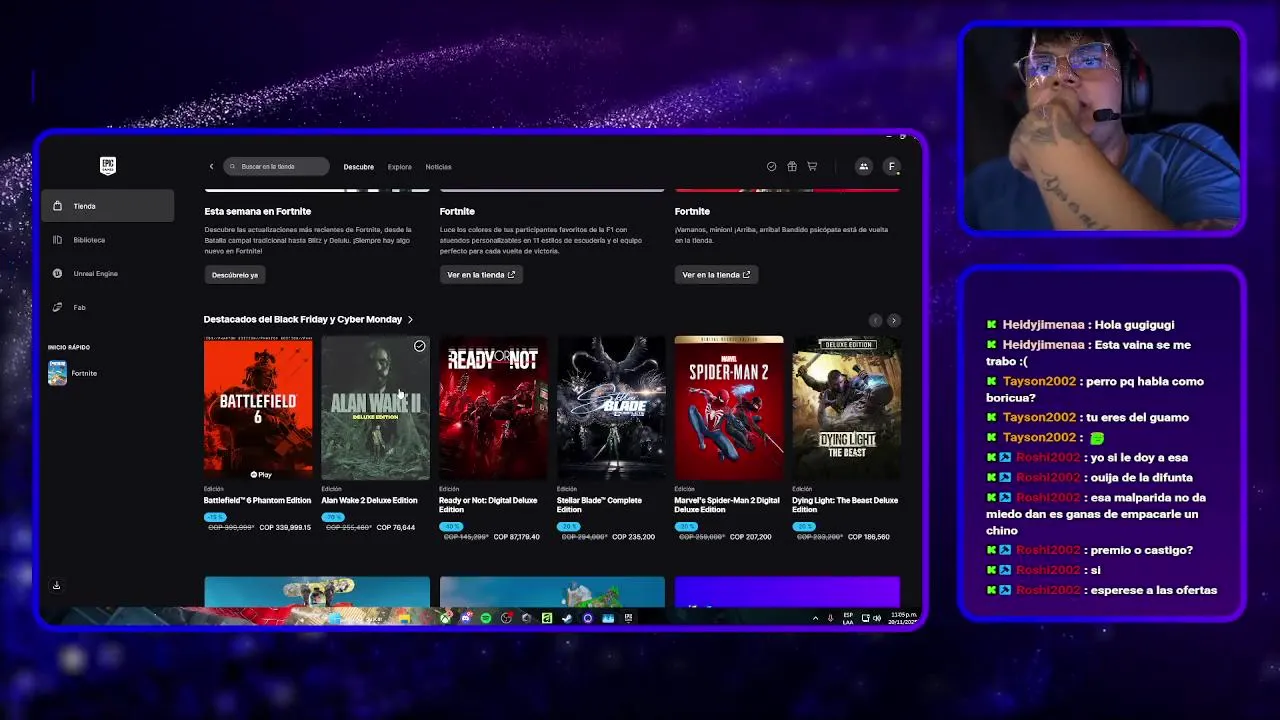Select the Noticias tab

click(x=438, y=167)
